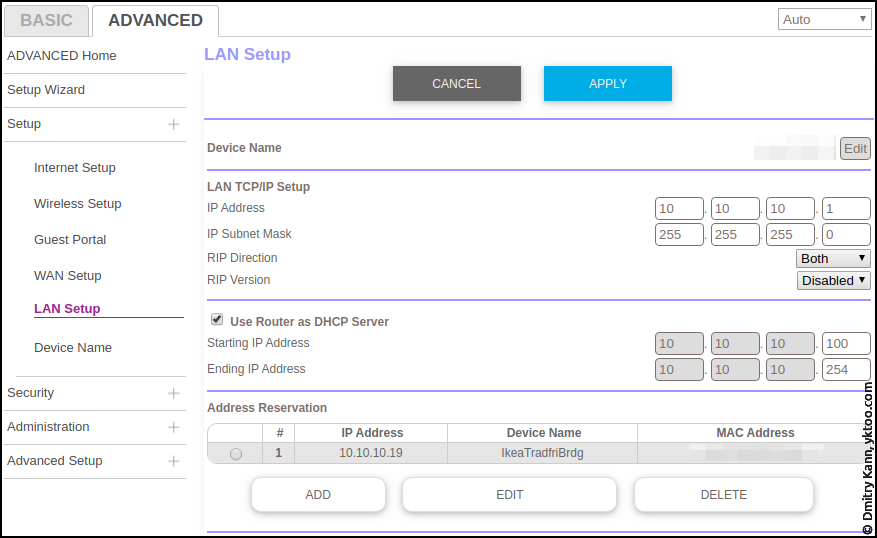Expand the Setup section plus icon
877x538 pixels.
[173, 124]
